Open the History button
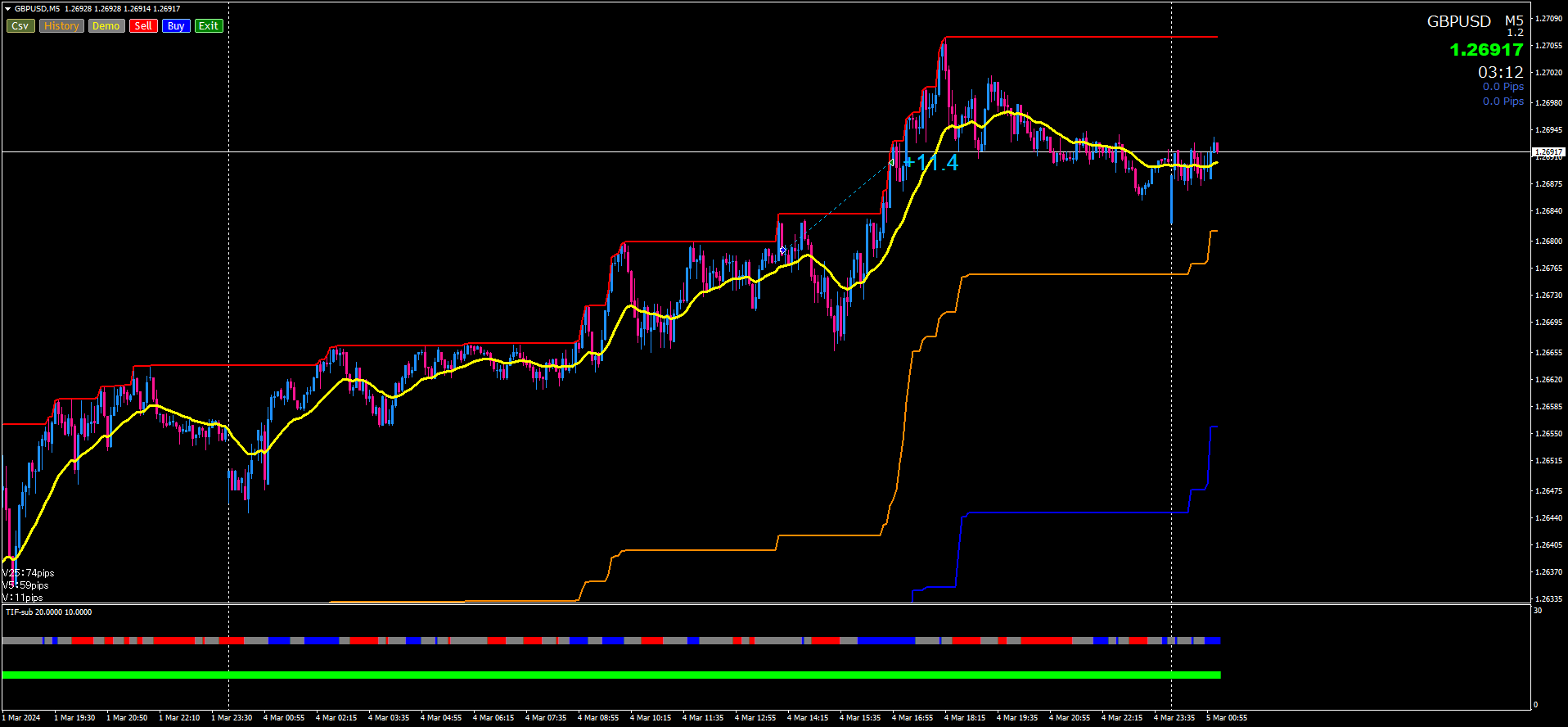 click(61, 26)
